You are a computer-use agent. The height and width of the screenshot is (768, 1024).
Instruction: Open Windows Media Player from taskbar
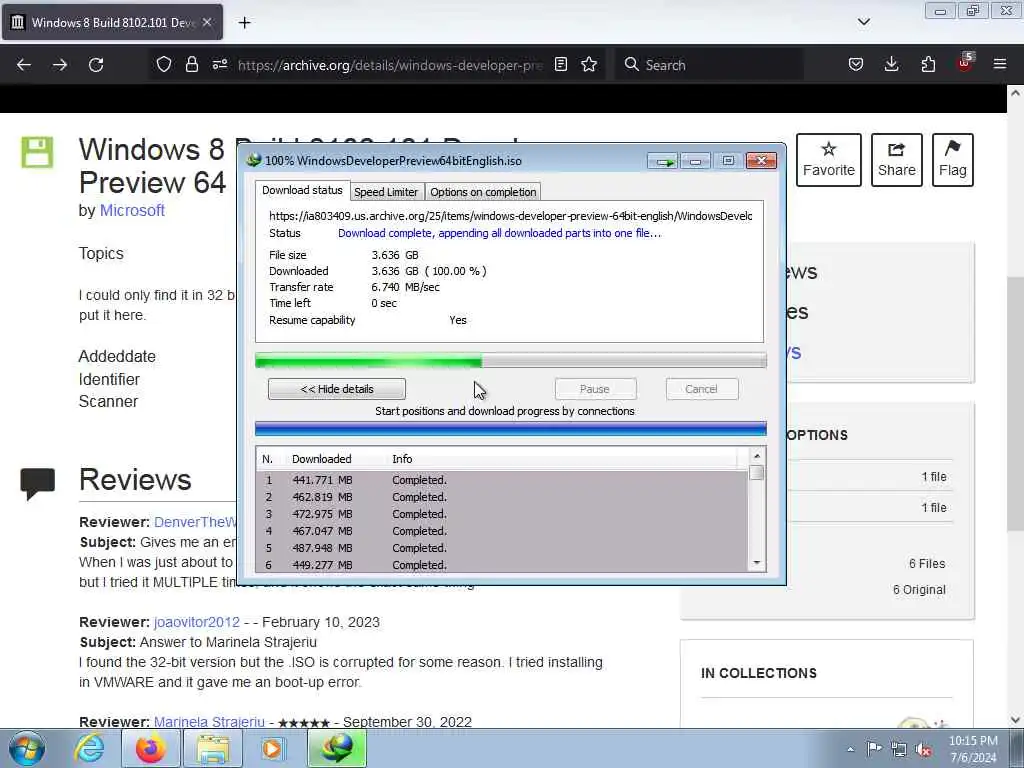coord(273,748)
